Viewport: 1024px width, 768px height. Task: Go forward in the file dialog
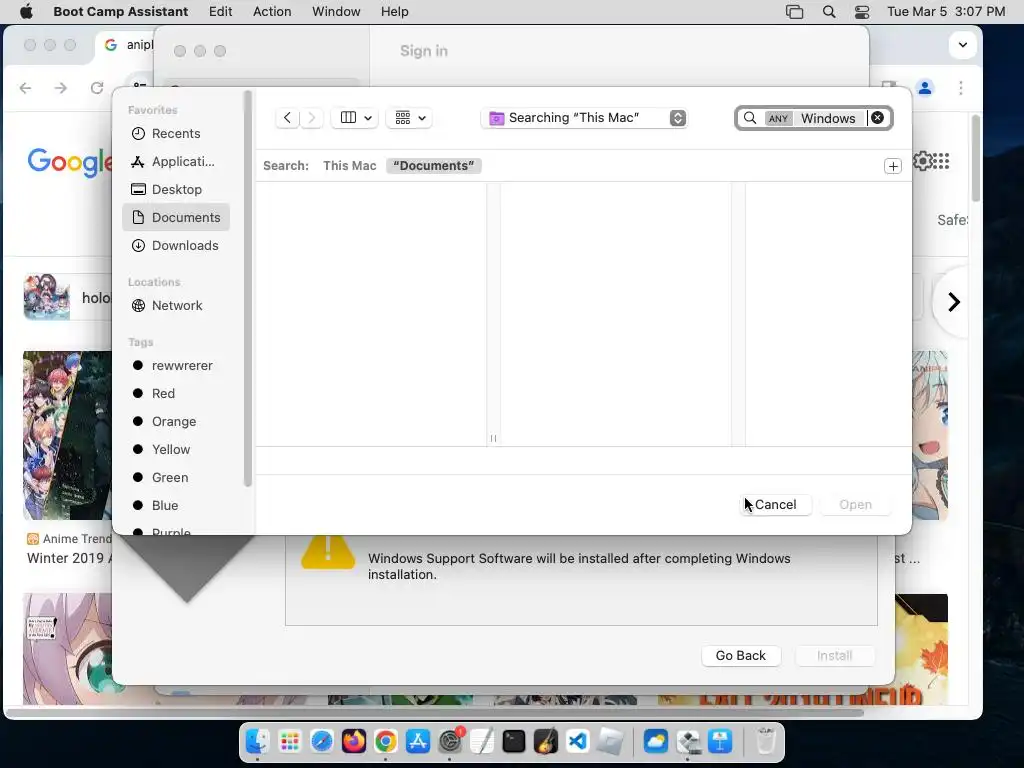coord(312,118)
